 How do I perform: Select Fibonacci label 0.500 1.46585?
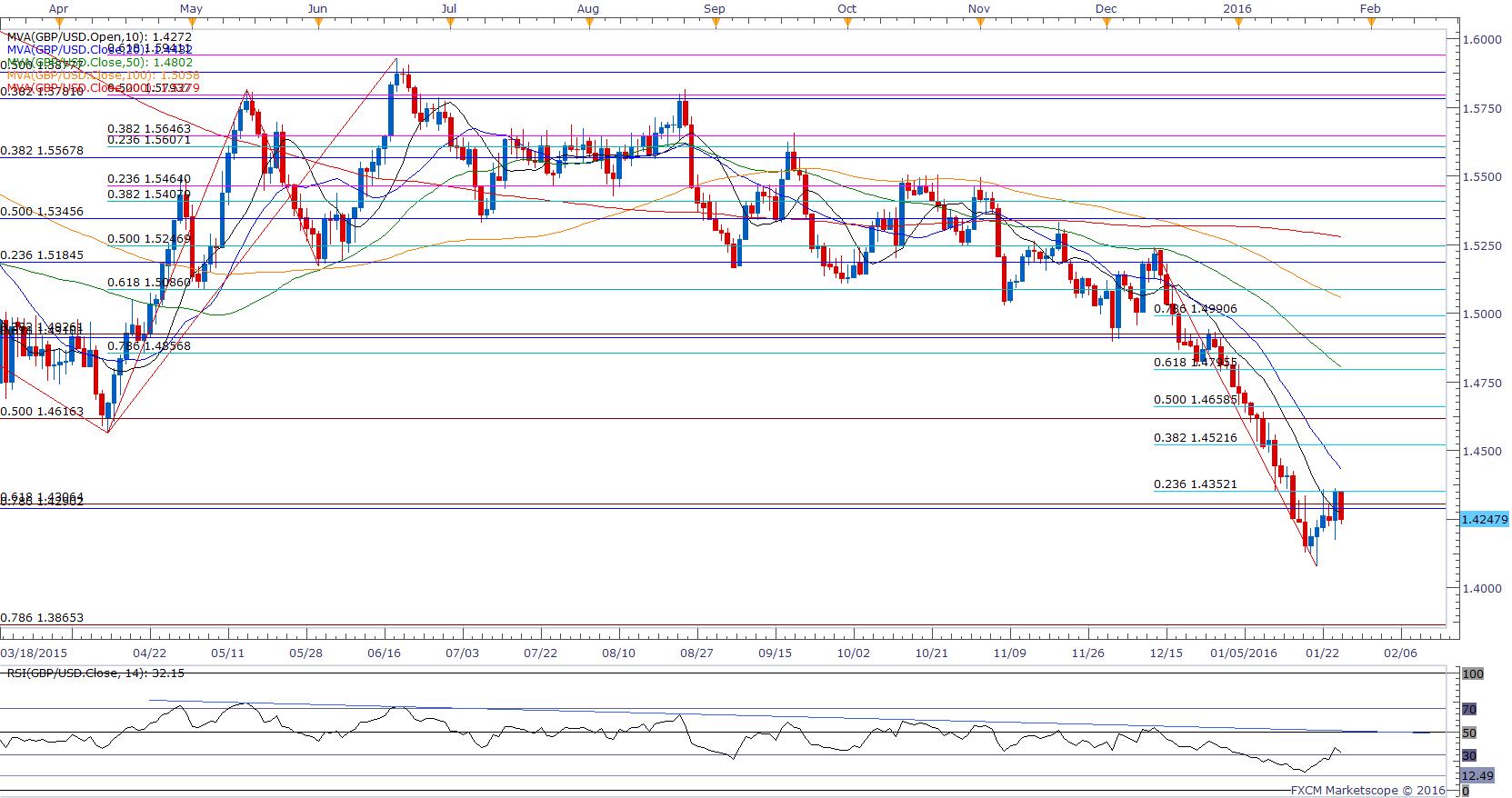(x=1196, y=400)
